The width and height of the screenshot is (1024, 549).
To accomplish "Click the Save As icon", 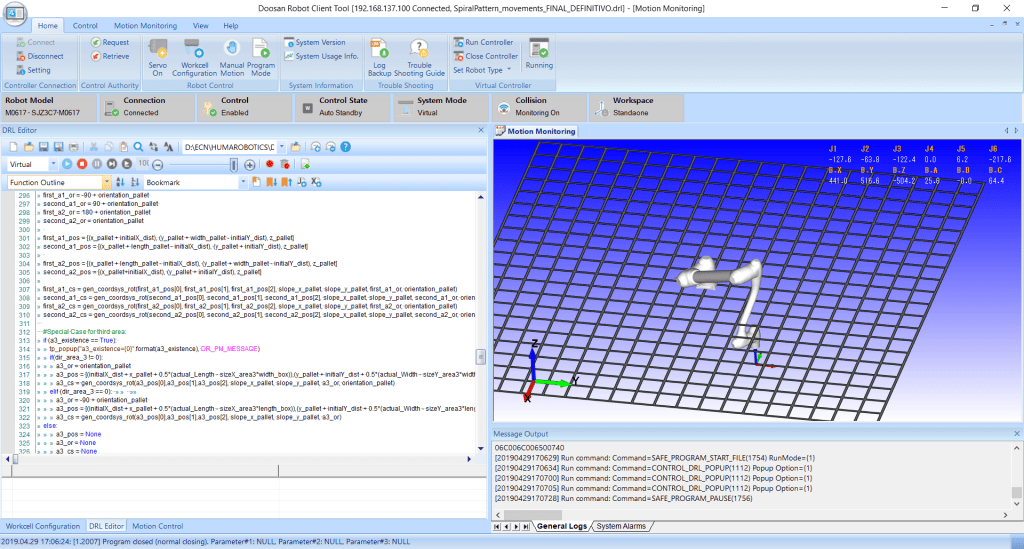I will pyautogui.click(x=58, y=147).
